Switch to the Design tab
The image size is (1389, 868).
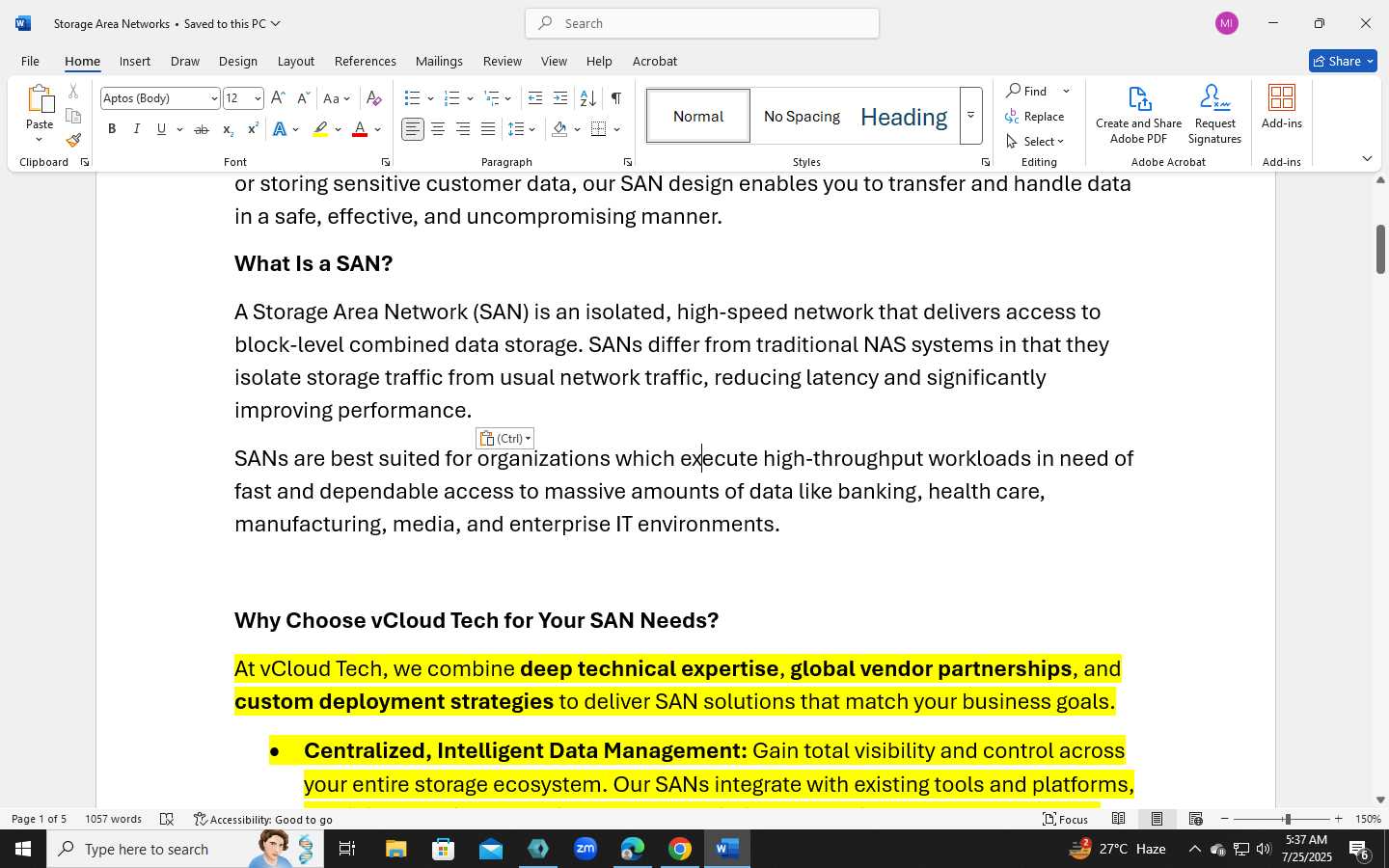pyautogui.click(x=237, y=61)
